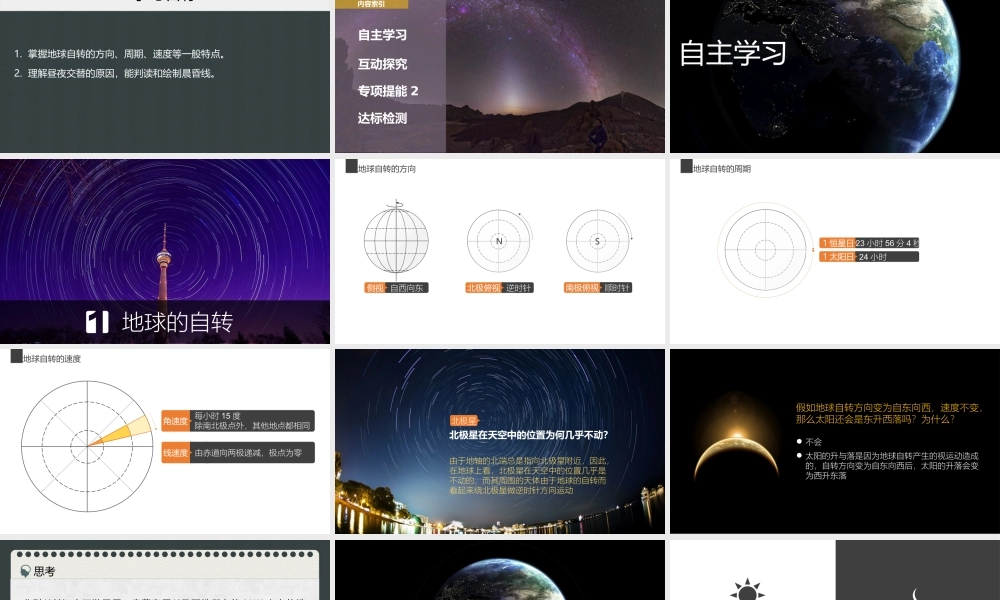Open the 地球的自转 star-trail slide
The height and width of the screenshot is (600, 1000).
(165, 251)
